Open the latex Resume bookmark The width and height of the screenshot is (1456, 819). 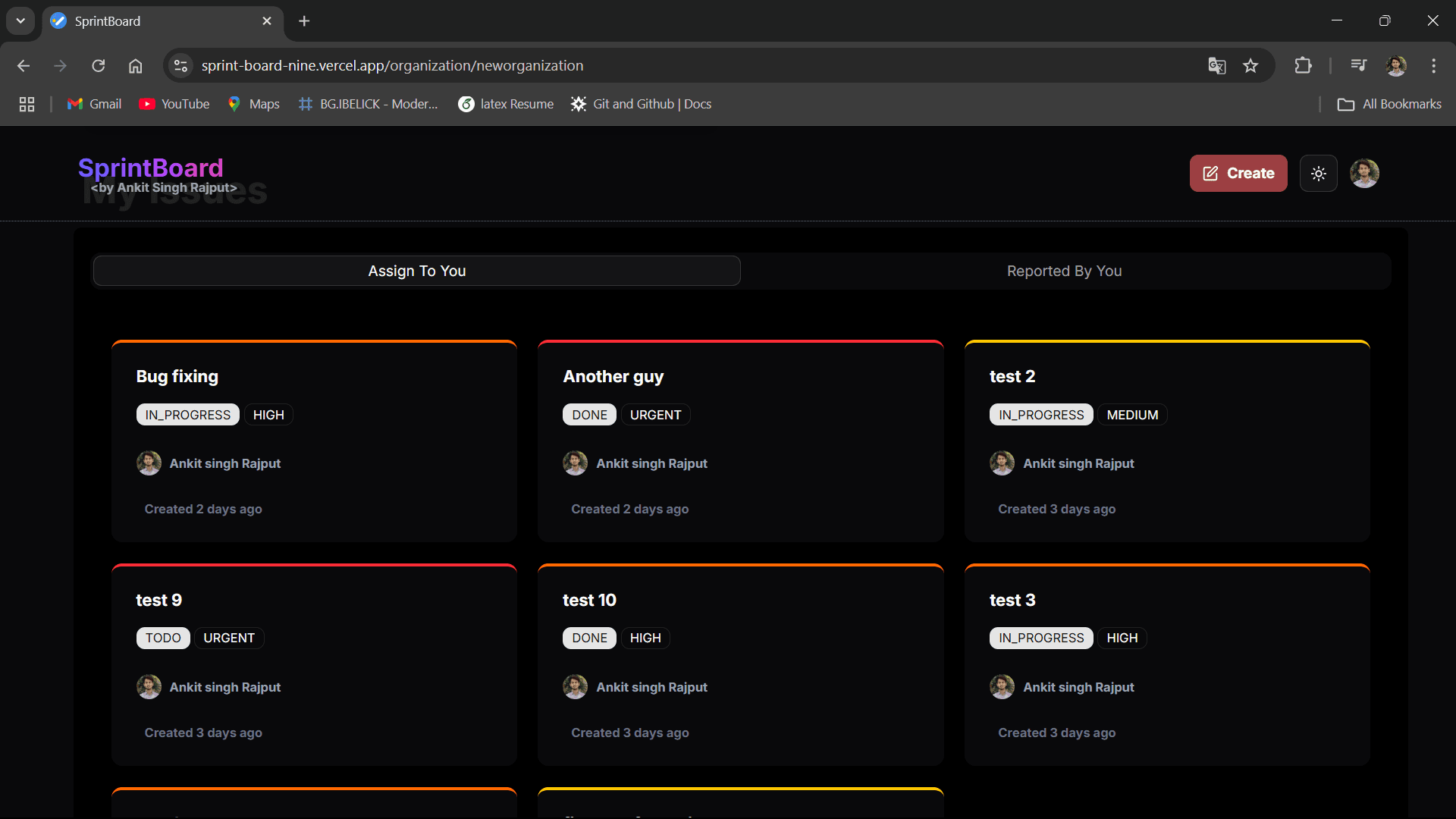tap(506, 104)
